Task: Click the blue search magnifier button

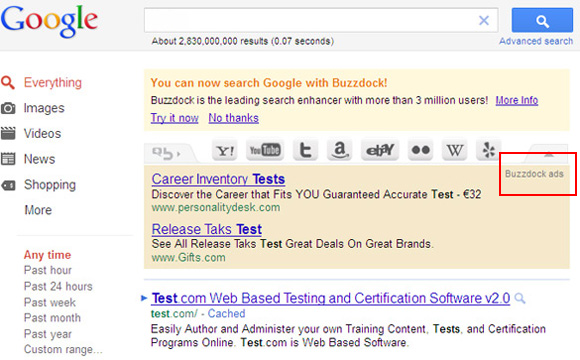Action: click(x=542, y=21)
